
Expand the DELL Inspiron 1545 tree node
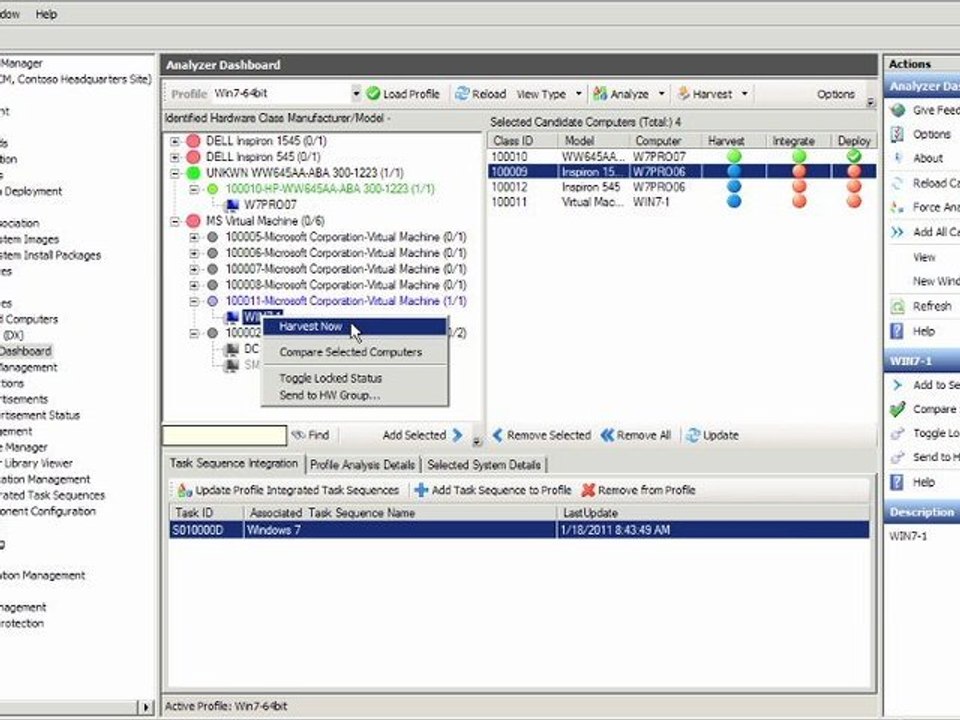pos(175,141)
